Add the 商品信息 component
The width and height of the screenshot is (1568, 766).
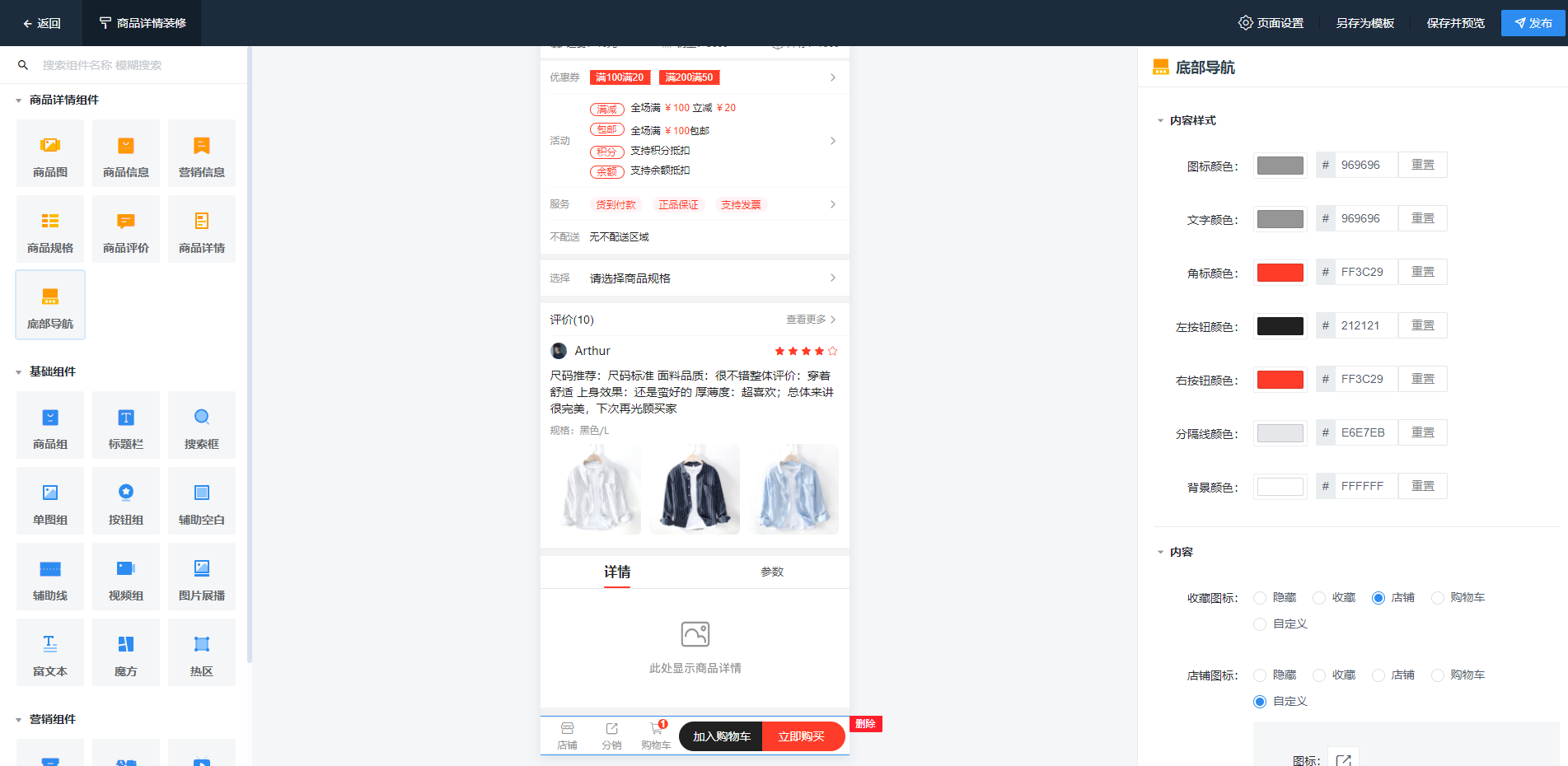point(126,153)
